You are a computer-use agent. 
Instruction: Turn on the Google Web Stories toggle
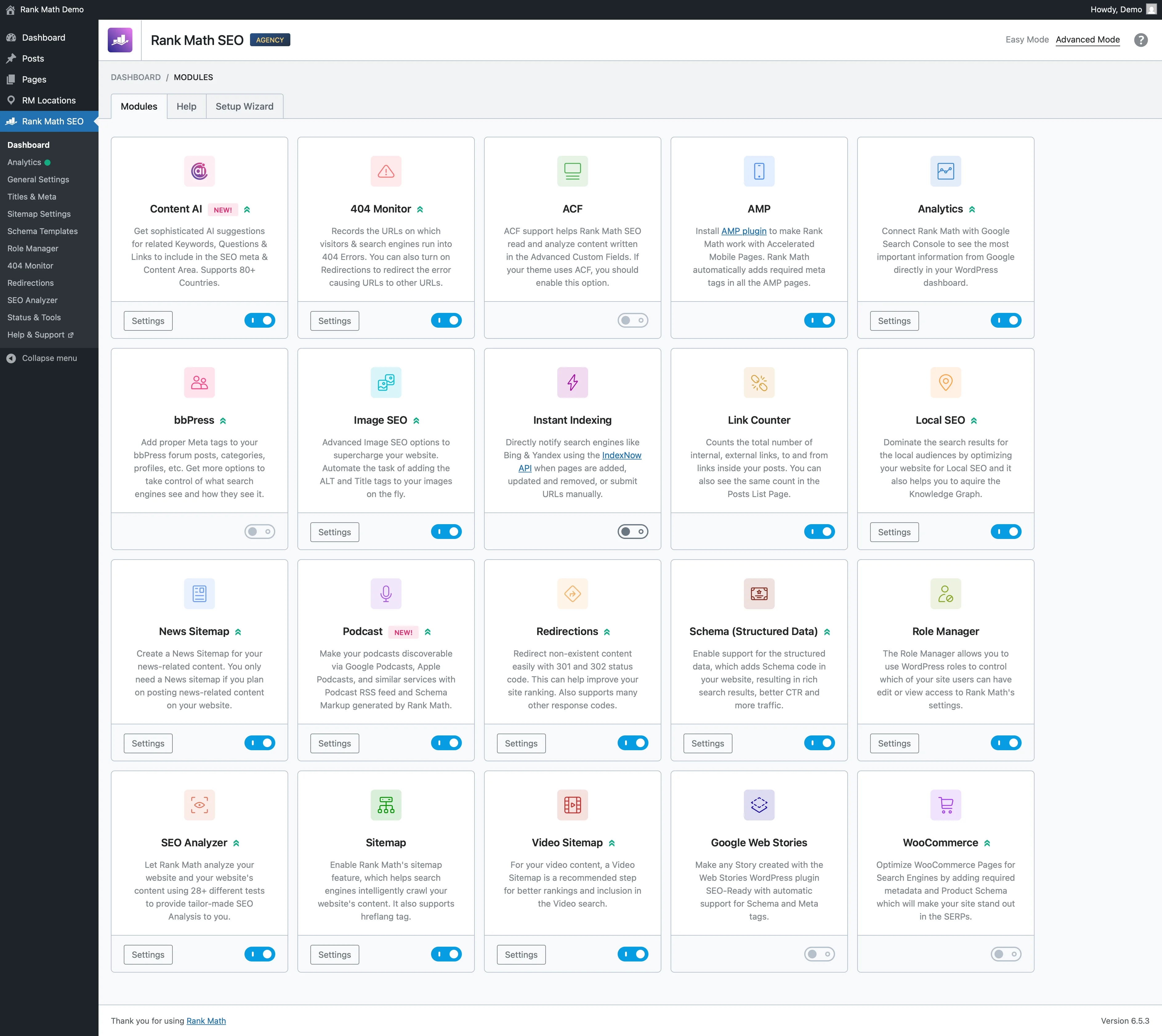[819, 954]
